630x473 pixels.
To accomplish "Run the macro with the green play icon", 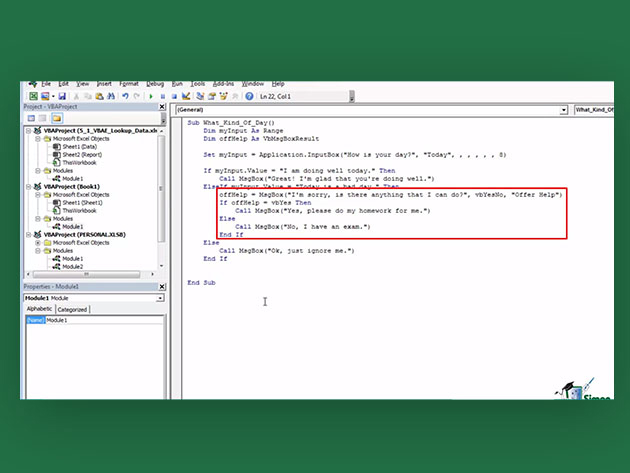I will click(x=151, y=96).
